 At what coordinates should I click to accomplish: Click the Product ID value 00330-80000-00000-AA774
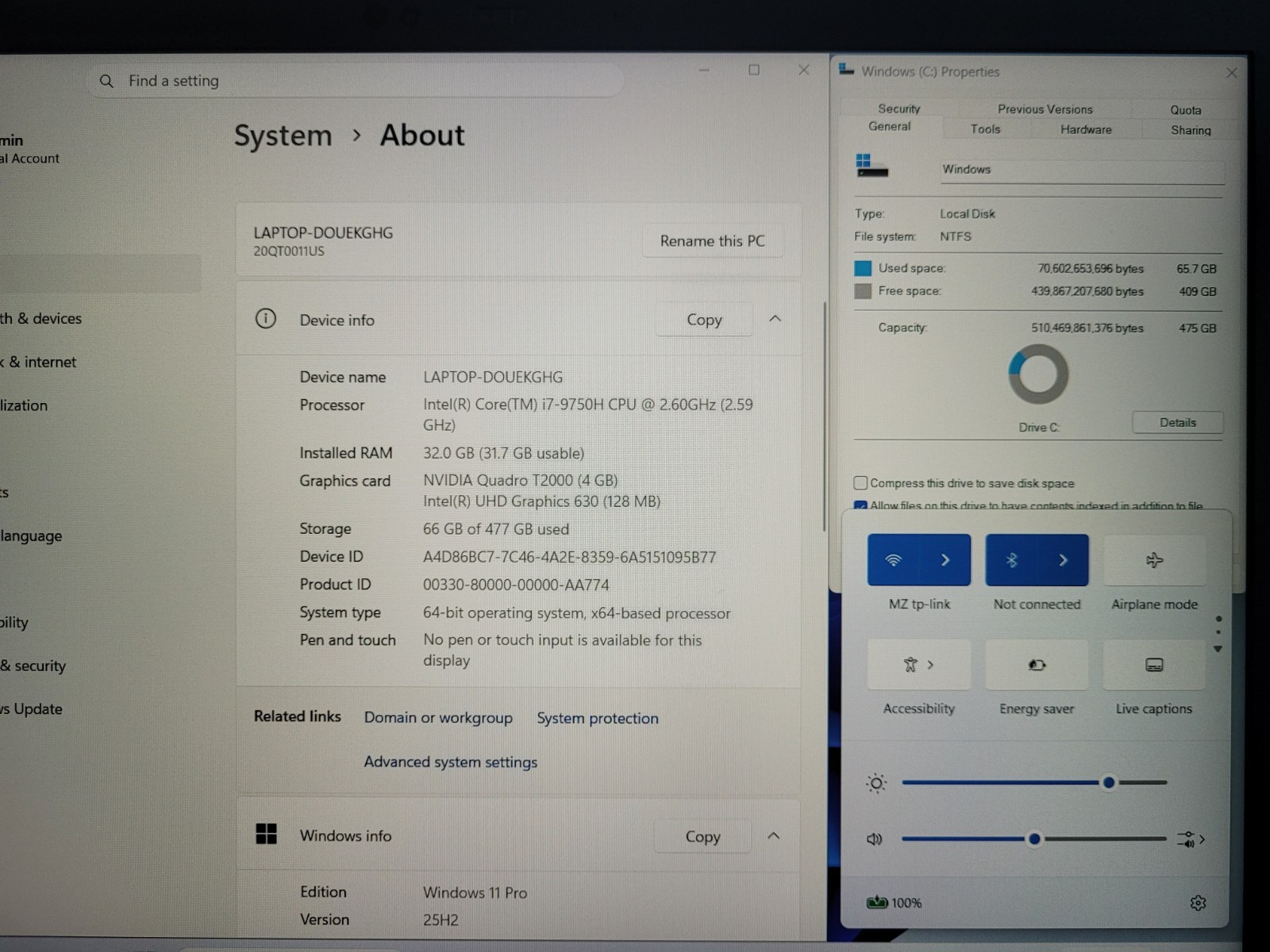point(516,585)
